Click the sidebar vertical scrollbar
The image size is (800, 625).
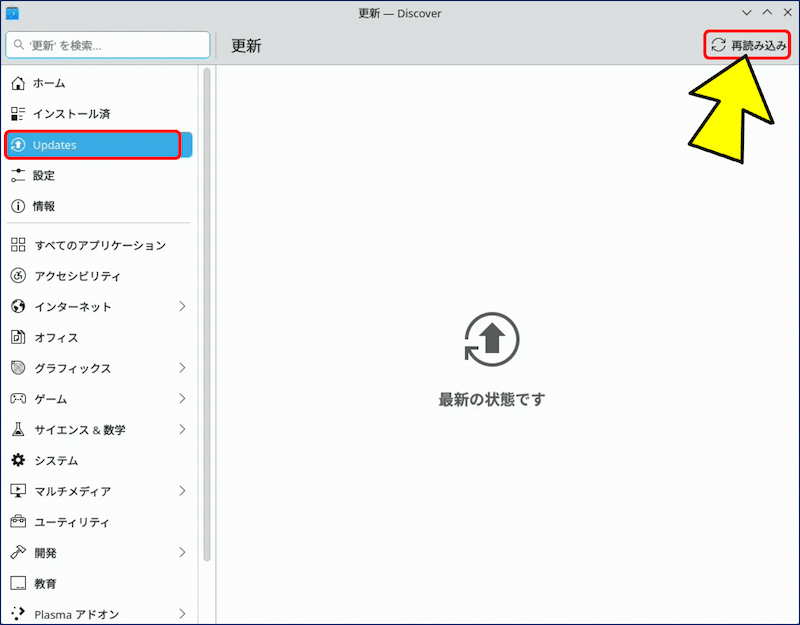tap(207, 300)
